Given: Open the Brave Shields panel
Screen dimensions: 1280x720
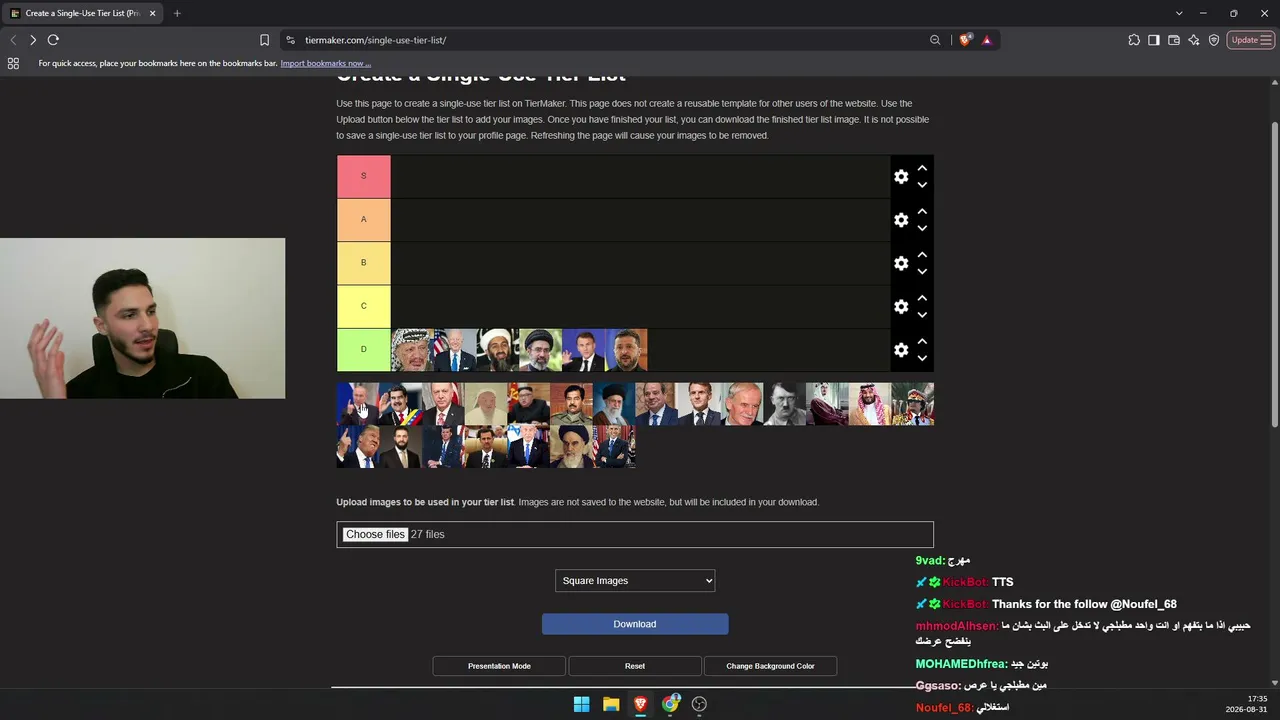Looking at the screenshot, I should pos(965,40).
